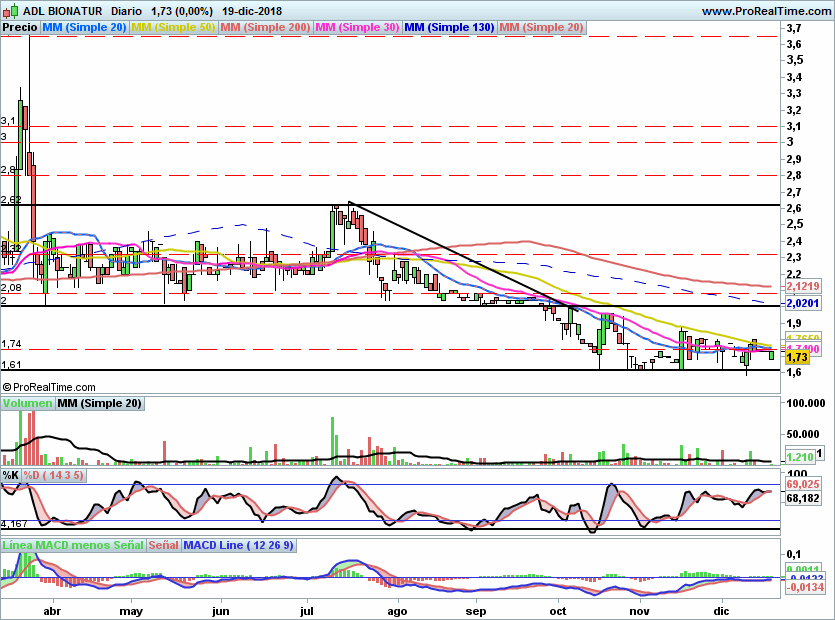Click the salmon MM (Simple 20) label after MM 130
Image resolution: width=835 pixels, height=620 pixels.
[542, 27]
